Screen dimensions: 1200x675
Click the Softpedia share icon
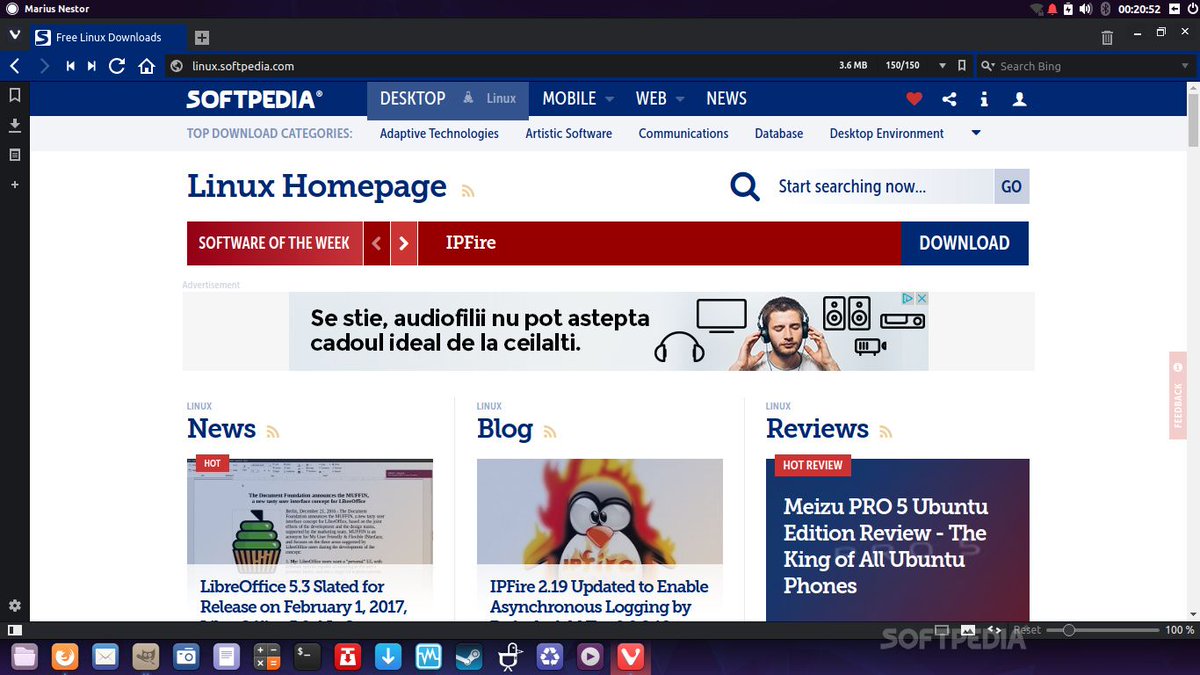(949, 99)
